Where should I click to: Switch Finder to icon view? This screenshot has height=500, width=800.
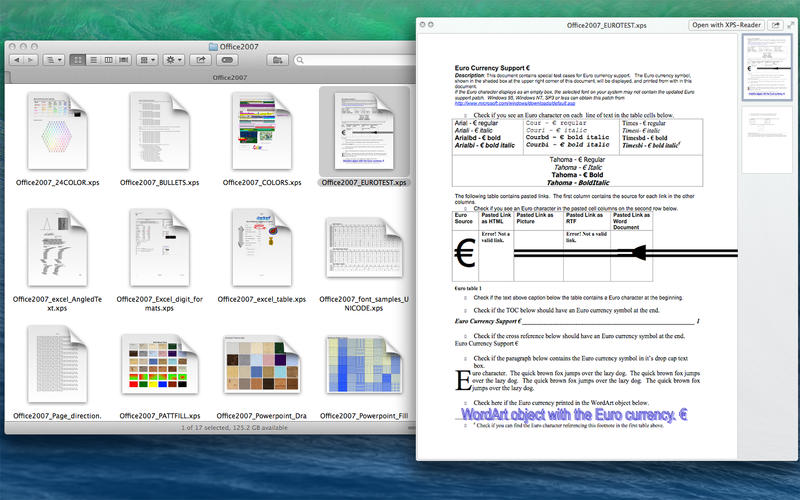click(x=78, y=60)
